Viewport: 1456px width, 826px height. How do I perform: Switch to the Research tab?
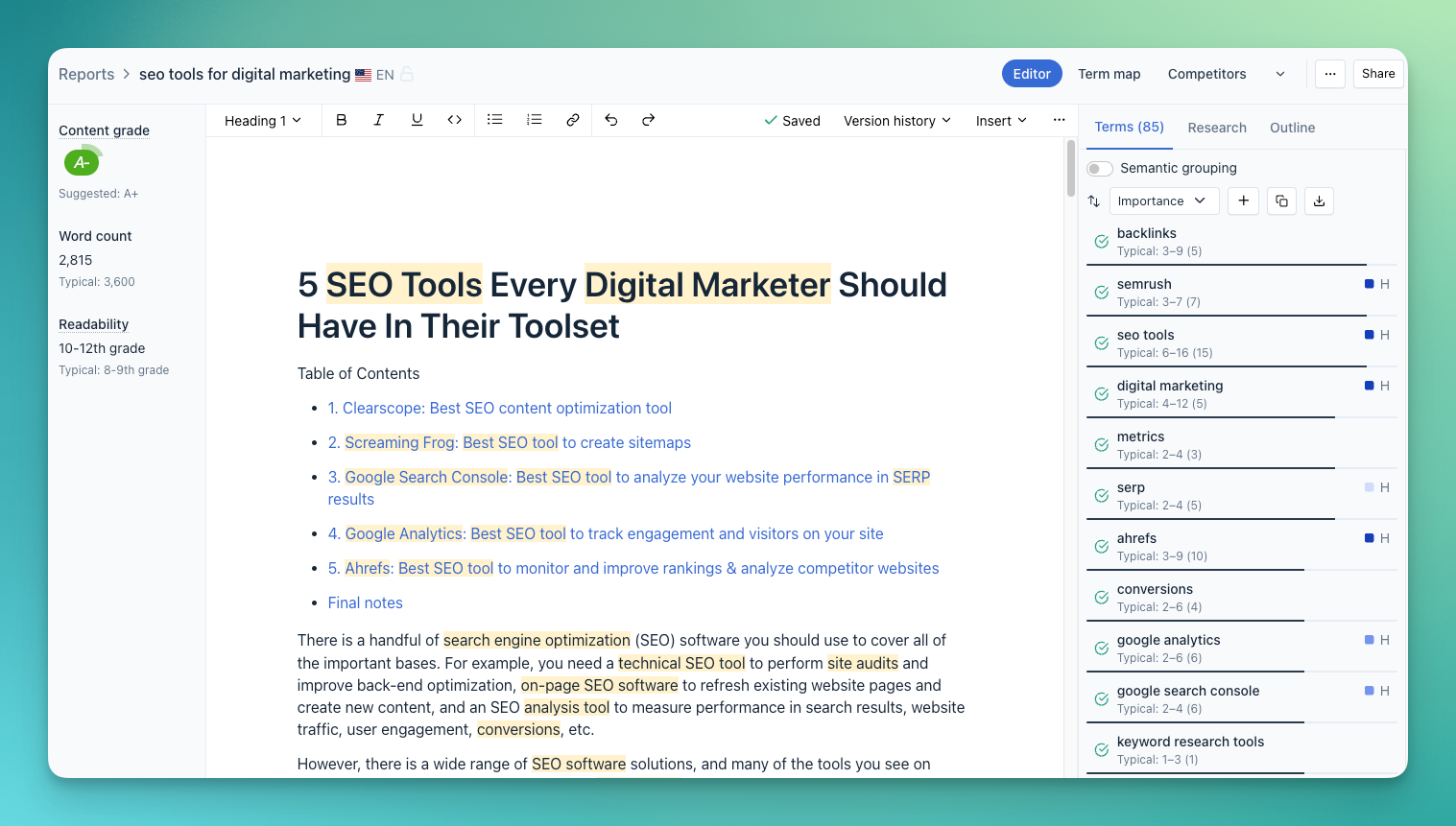1217,128
